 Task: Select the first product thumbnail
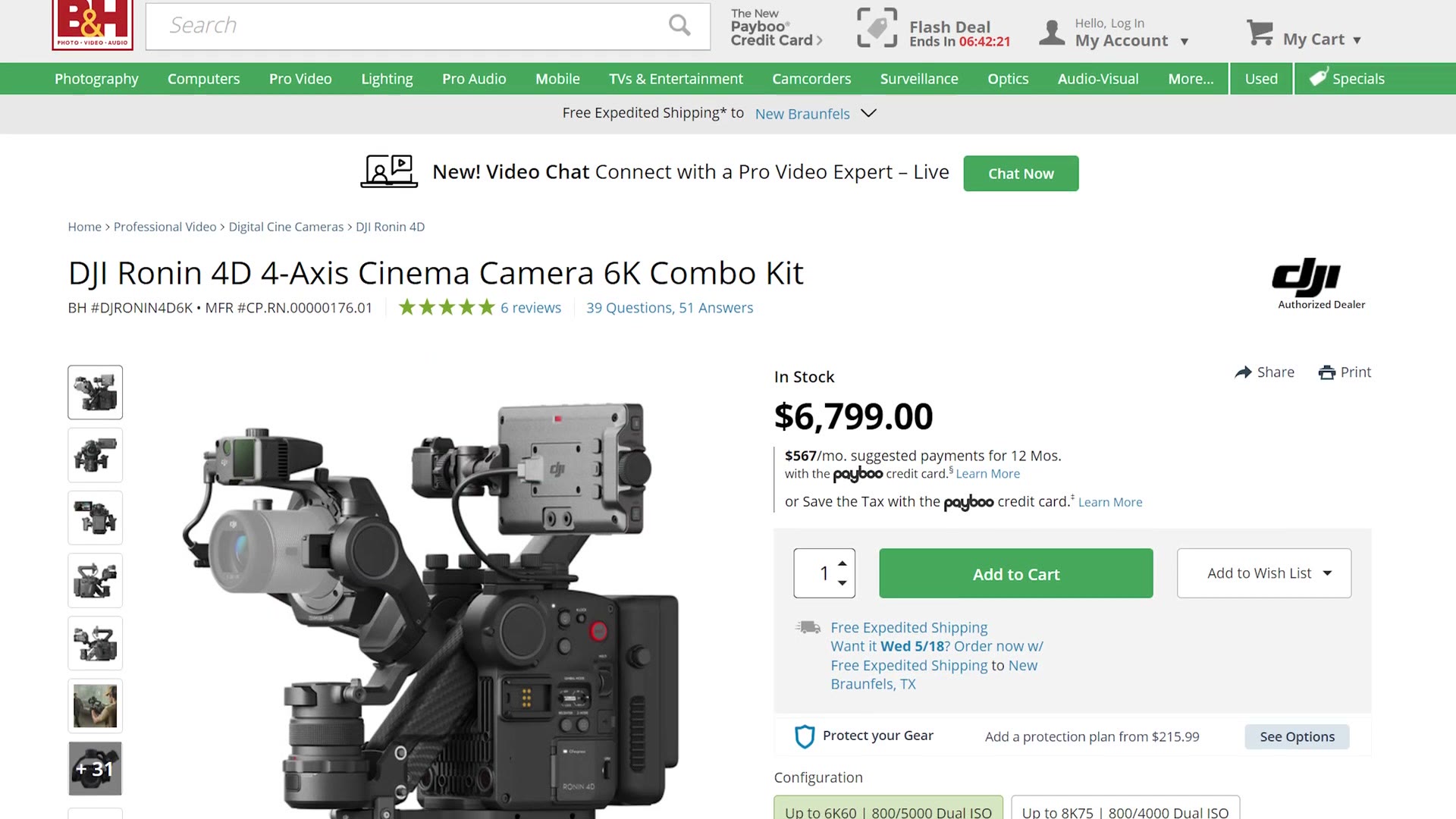point(95,392)
